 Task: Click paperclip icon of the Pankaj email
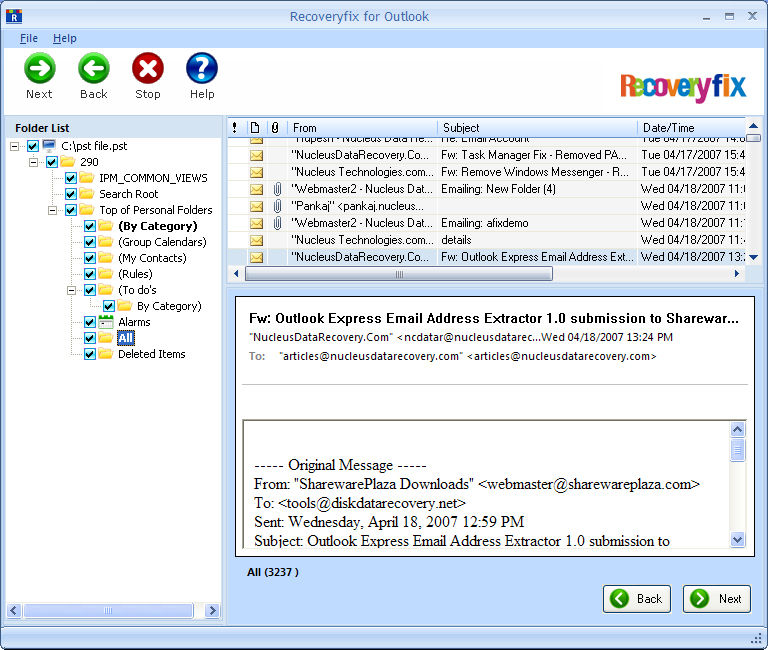click(277, 206)
